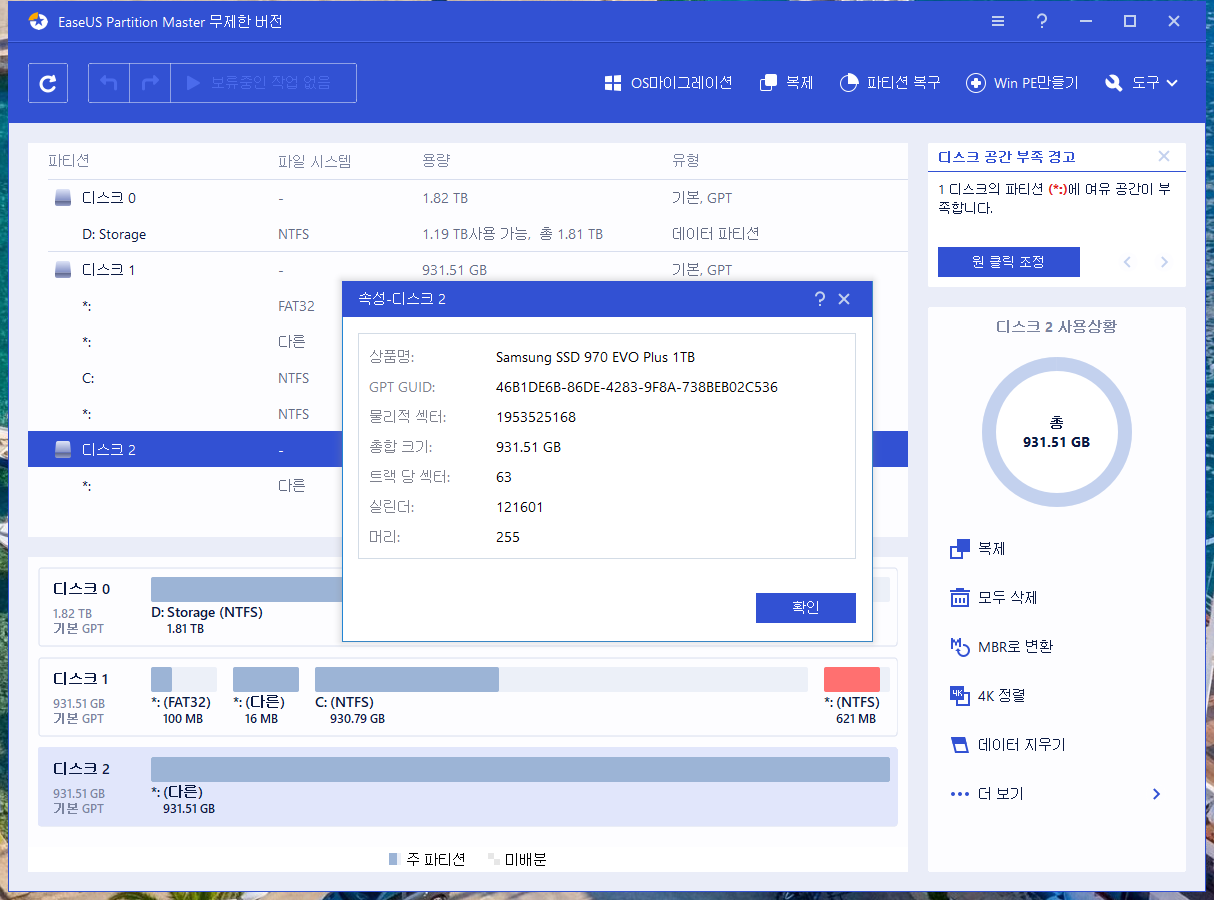
Task: Select 디스크 1 label in disk map
Action: click(82, 679)
